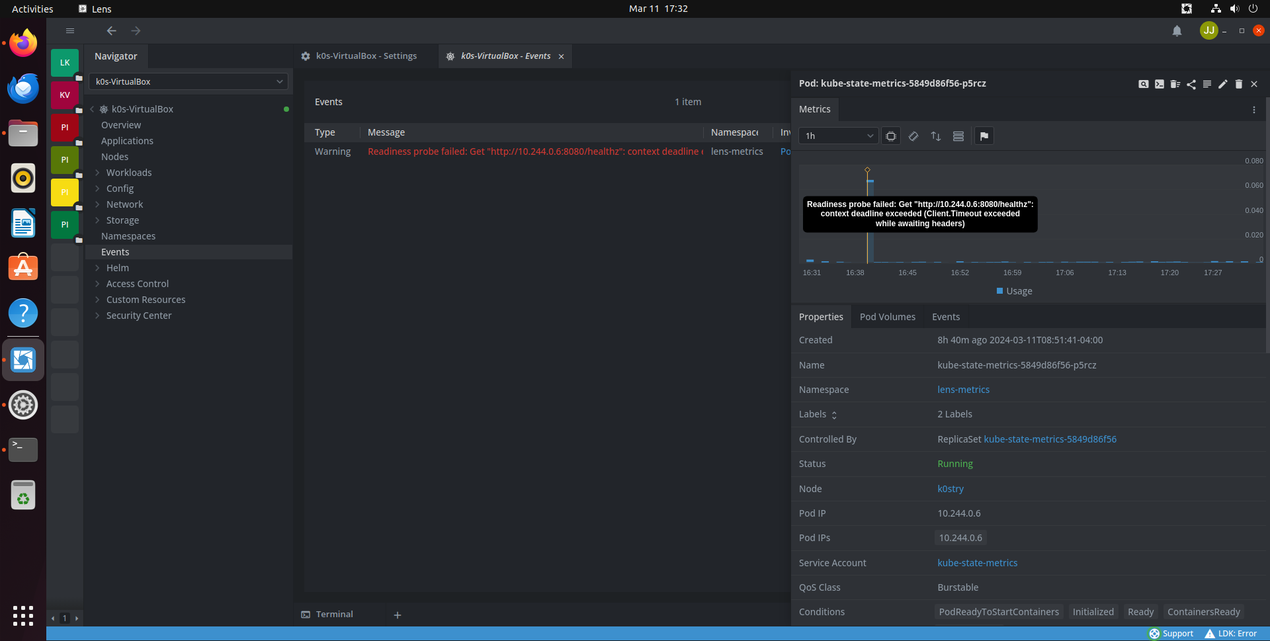Click the Usage legend color swatch

(1000, 291)
